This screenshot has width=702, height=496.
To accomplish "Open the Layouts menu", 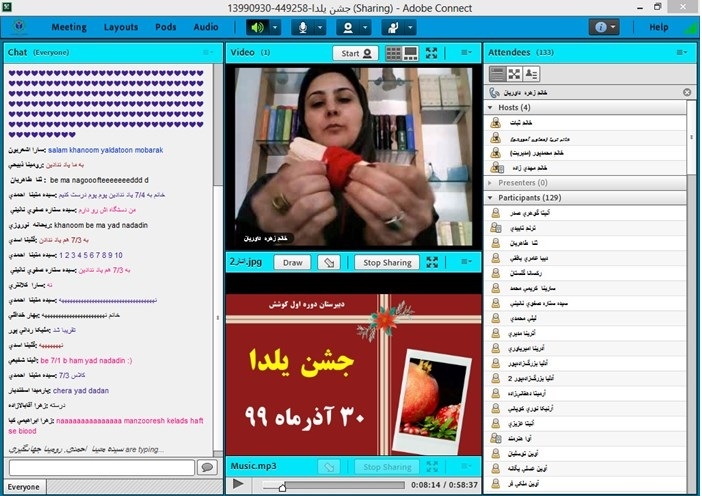I will (121, 27).
